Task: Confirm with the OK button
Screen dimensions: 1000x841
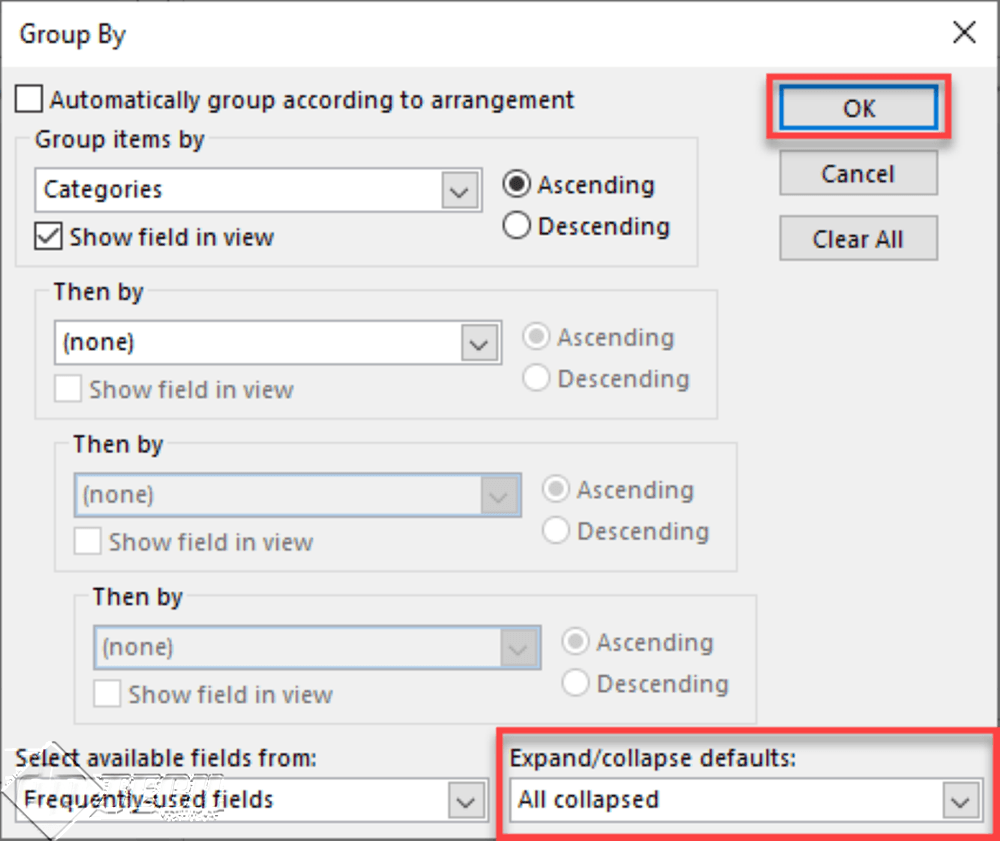Action: pos(858,107)
